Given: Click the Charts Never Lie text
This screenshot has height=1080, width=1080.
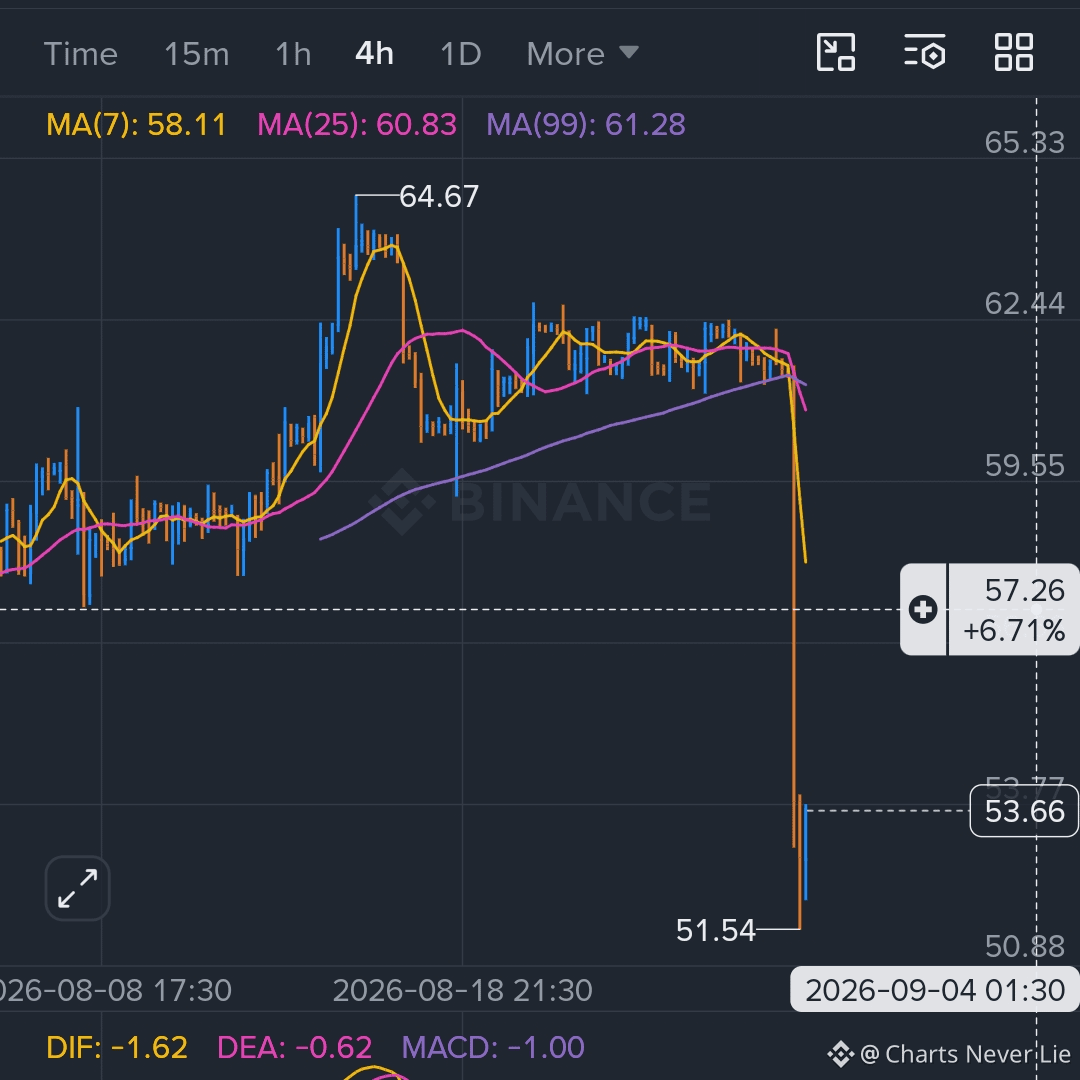Looking at the screenshot, I should point(977,1055).
